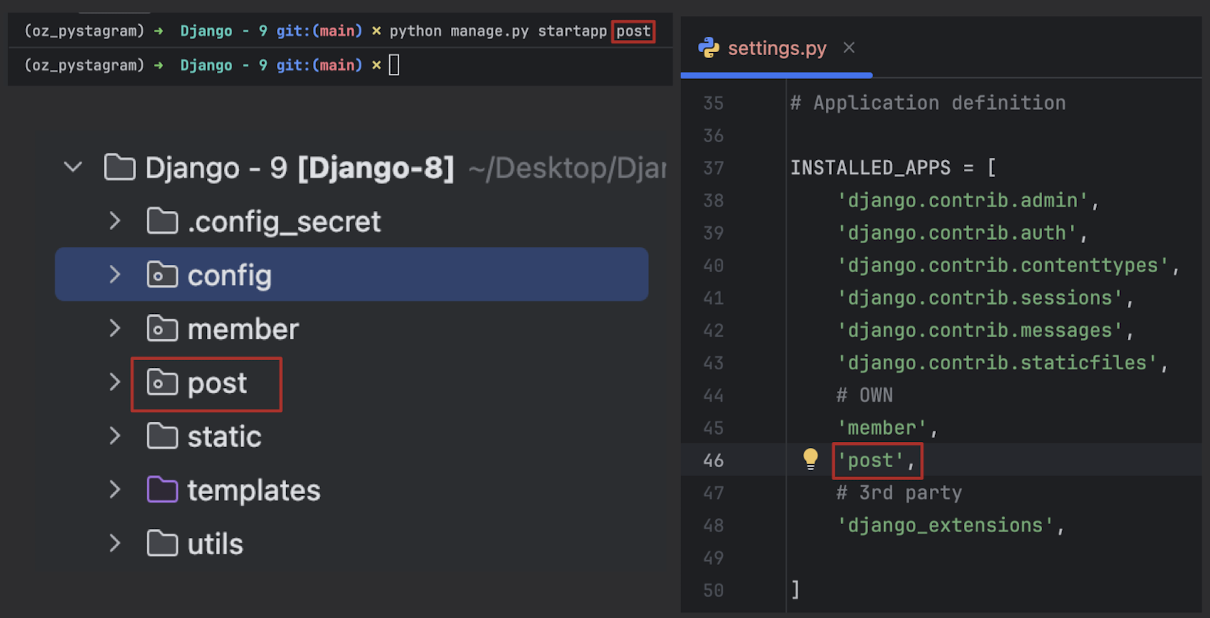Click the Django - 9 project folder icon
This screenshot has width=1210, height=618.
pos(120,167)
